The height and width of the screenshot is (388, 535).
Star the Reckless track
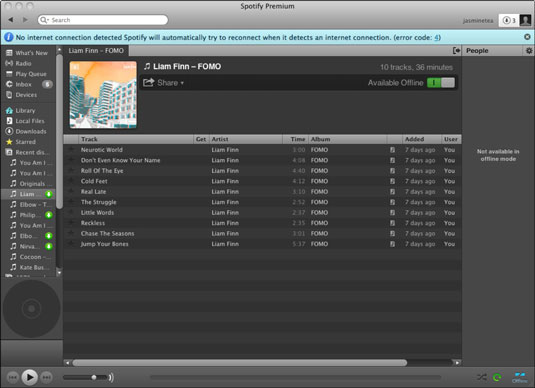(71, 223)
